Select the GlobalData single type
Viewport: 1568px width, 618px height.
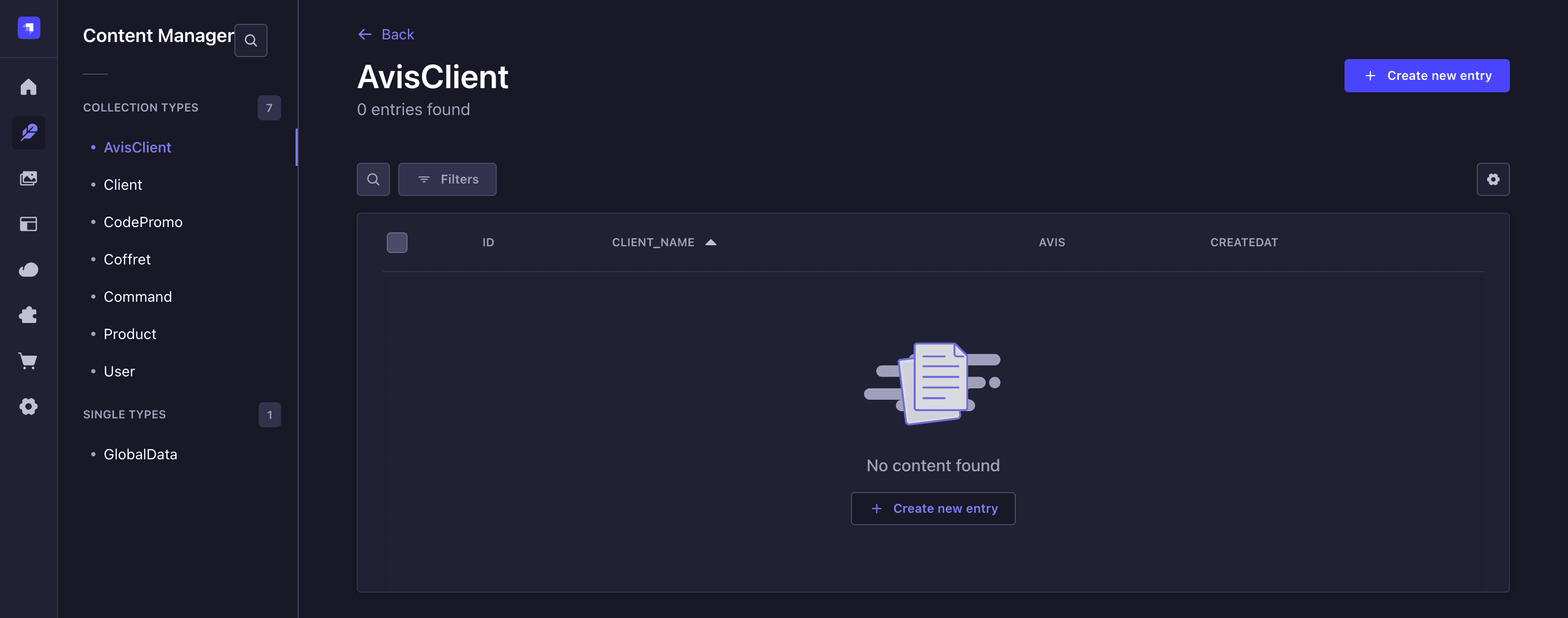(140, 454)
